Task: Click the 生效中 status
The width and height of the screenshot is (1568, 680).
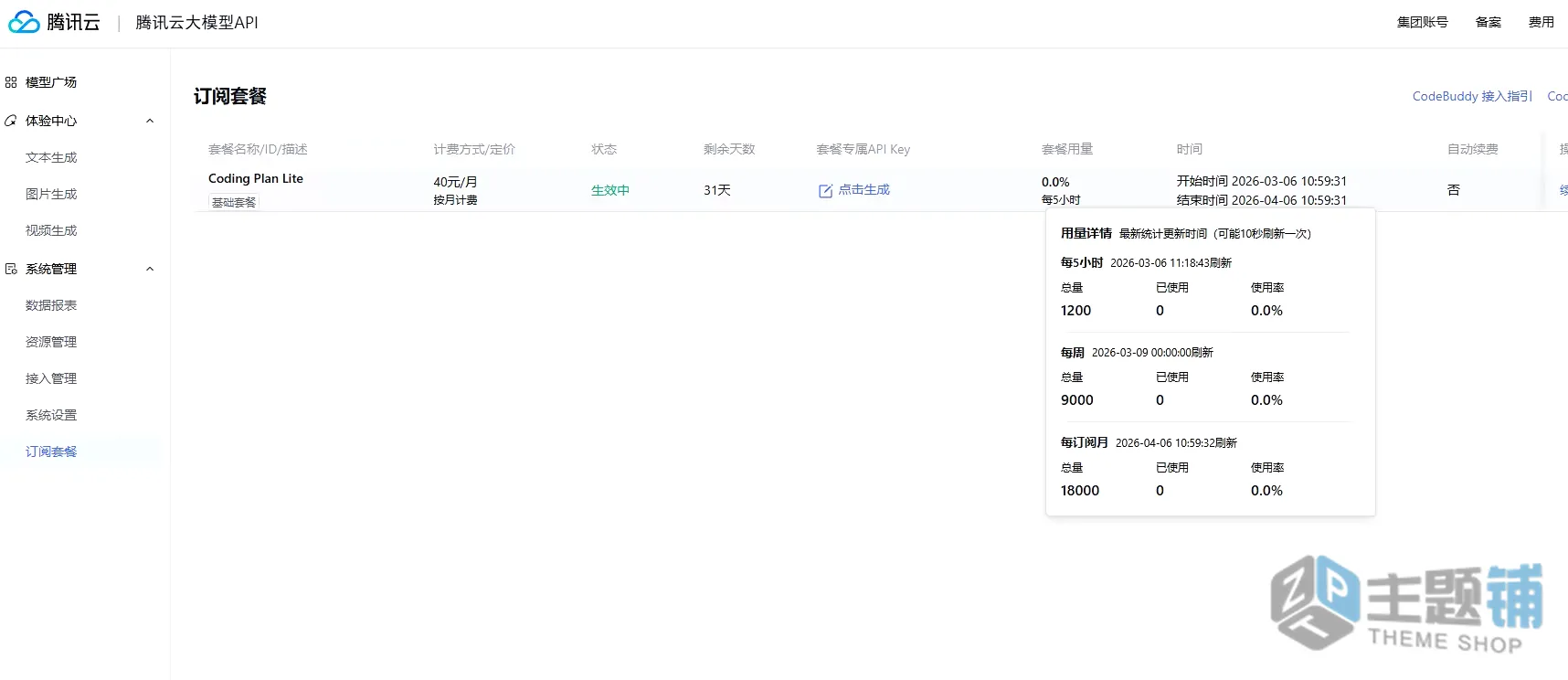Action: pyautogui.click(x=610, y=190)
